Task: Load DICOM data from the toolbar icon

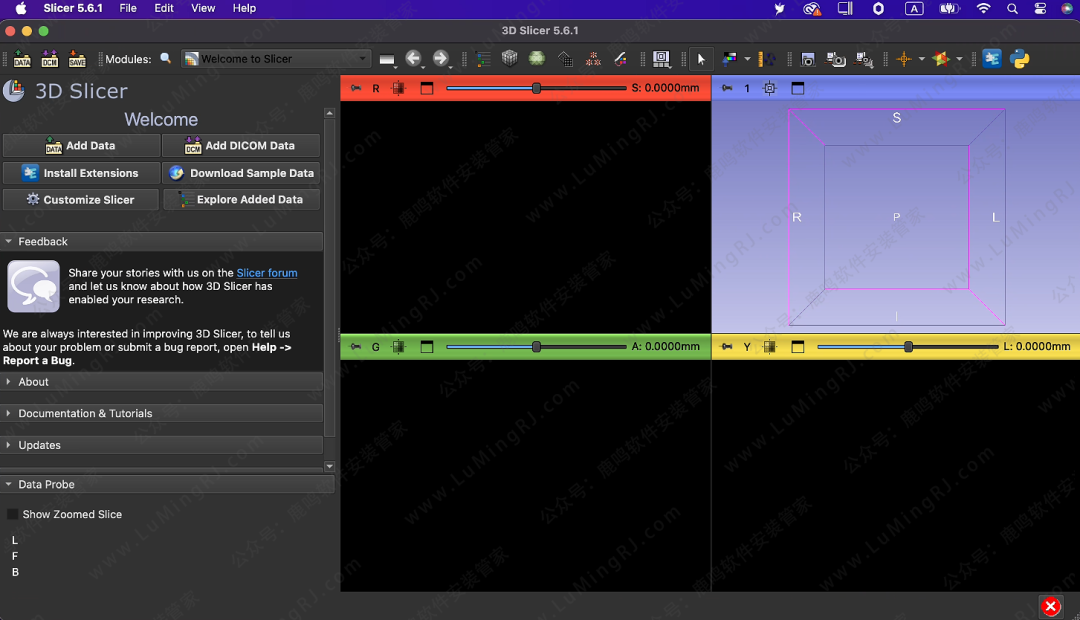Action: 49,59
